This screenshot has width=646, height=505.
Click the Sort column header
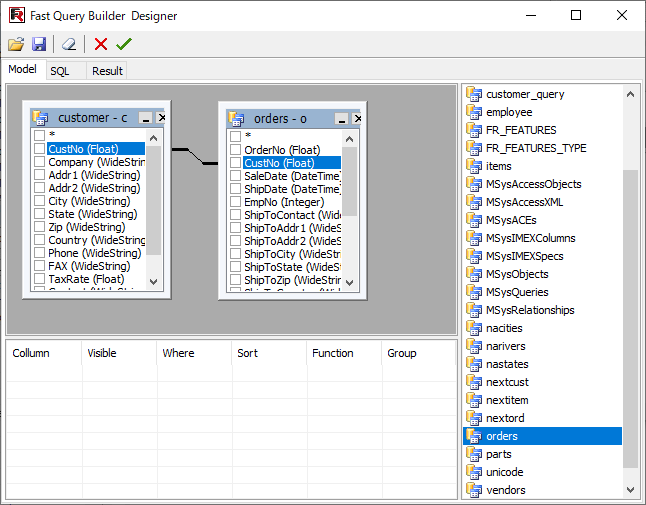[x=247, y=353]
